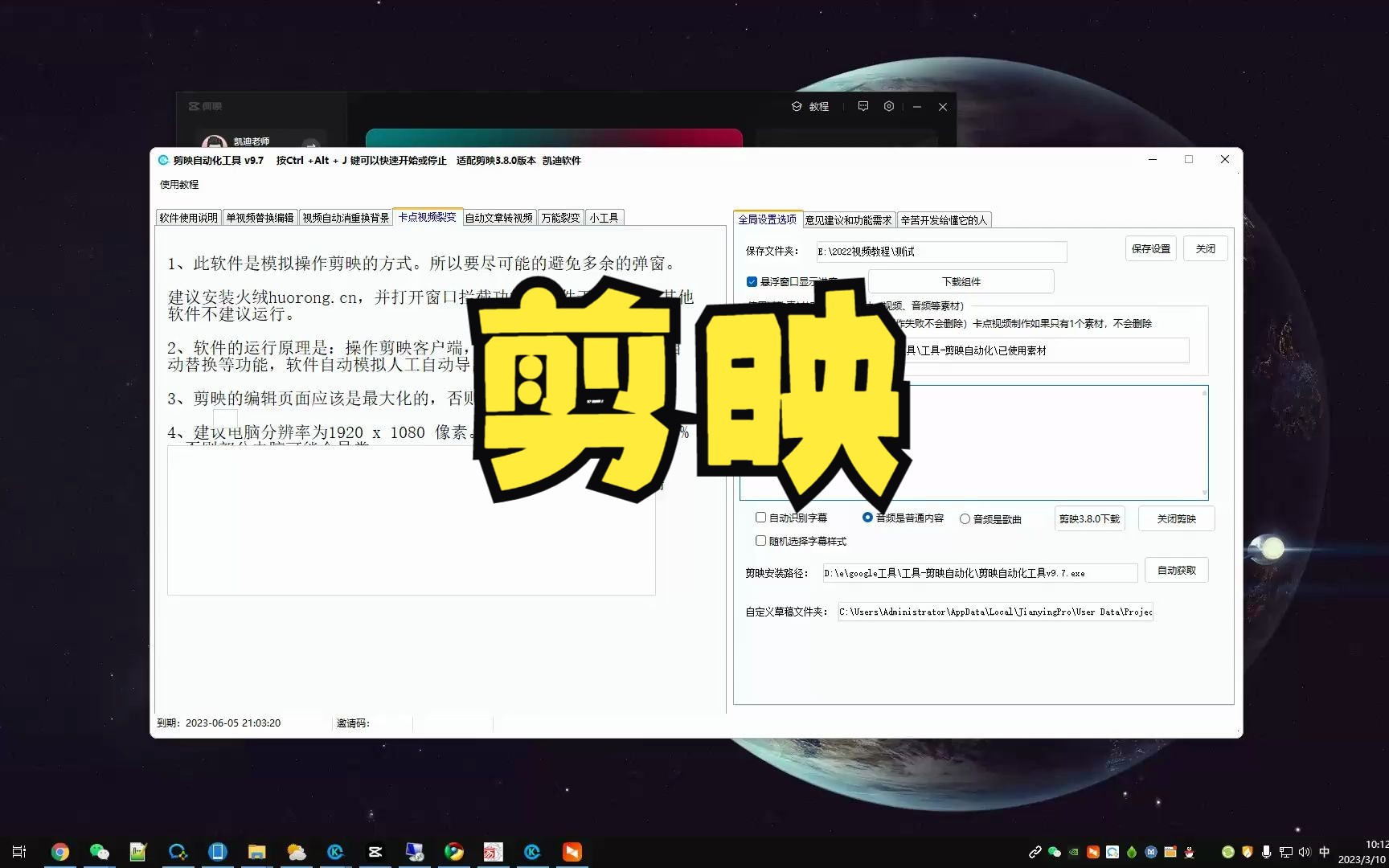Open the green notepad editor taskbar icon
The image size is (1389, 868).
point(138,852)
